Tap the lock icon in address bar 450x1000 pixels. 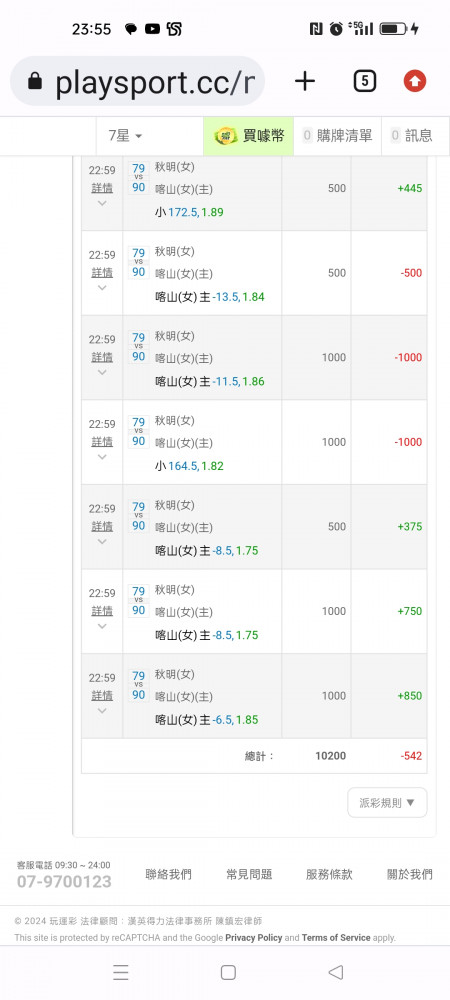tap(35, 81)
